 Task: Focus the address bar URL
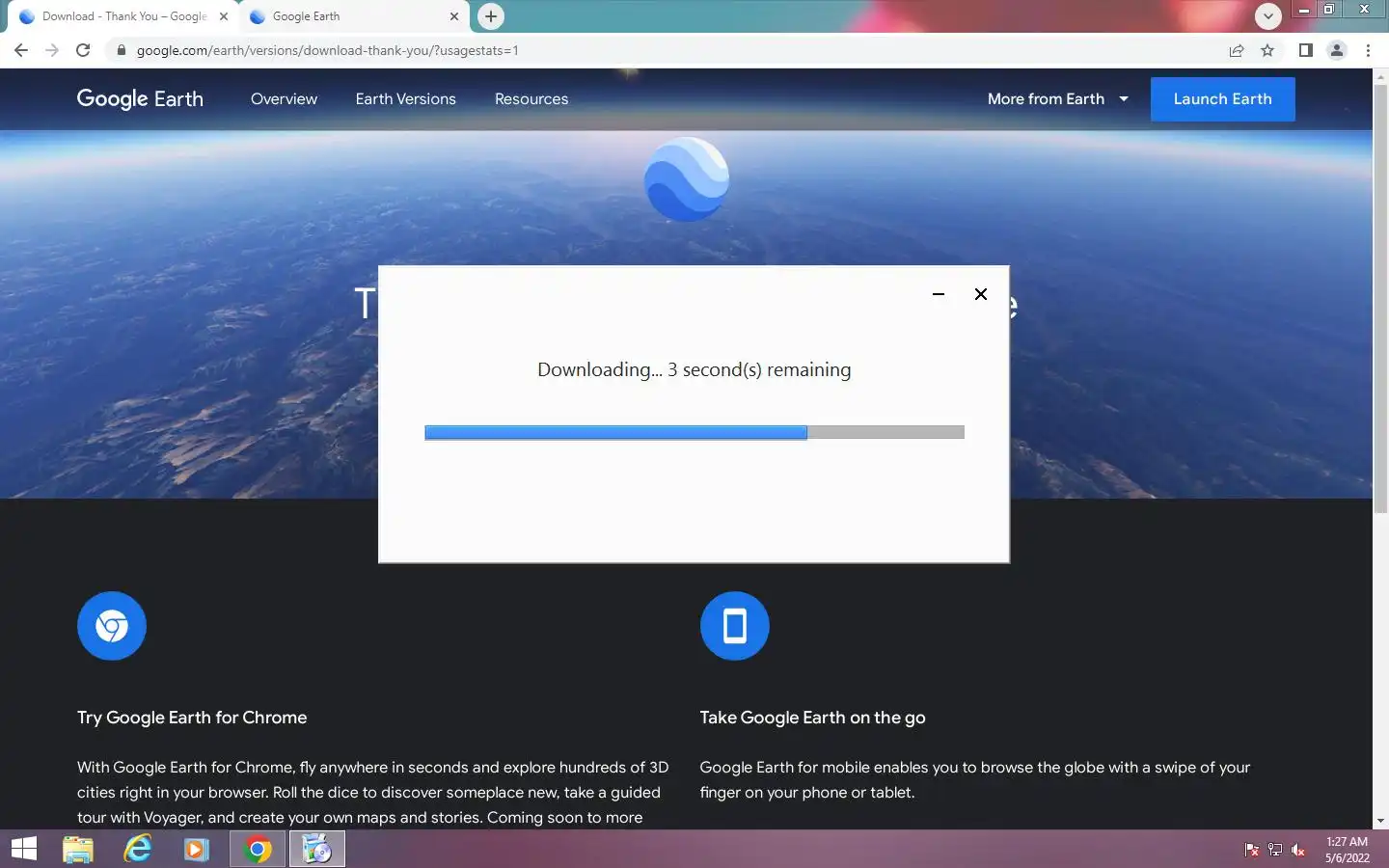(328, 50)
